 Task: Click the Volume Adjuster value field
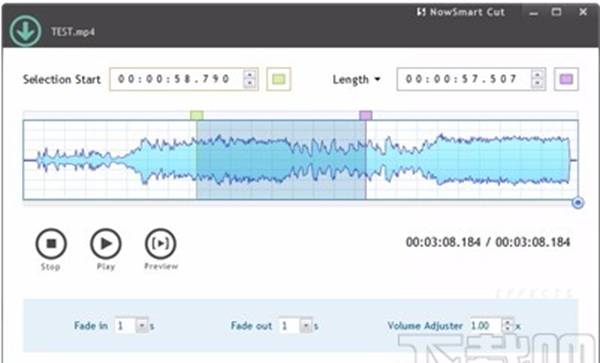486,326
